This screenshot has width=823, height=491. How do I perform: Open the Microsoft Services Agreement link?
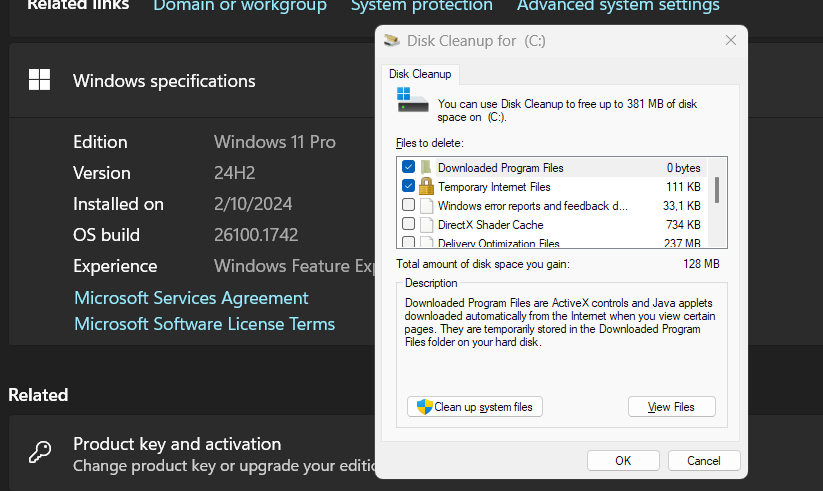(191, 298)
